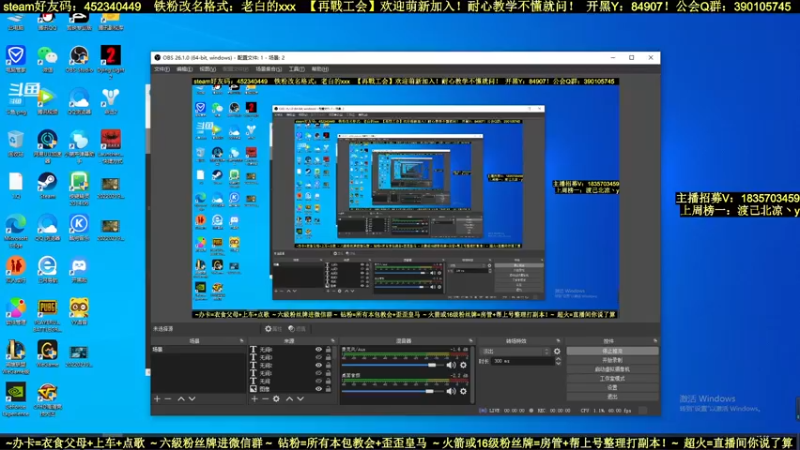800x450 pixels.
Task: Increase transition duration with up arrow
Action: point(558,359)
